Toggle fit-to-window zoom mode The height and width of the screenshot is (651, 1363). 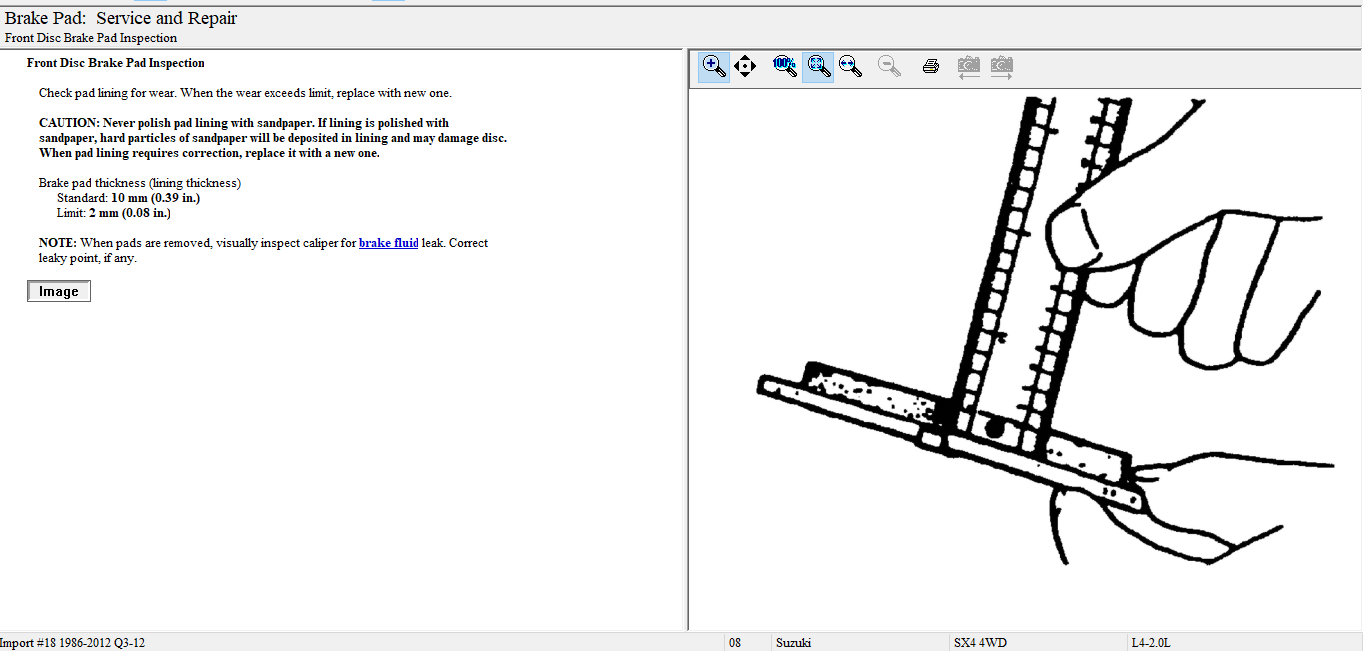point(818,67)
